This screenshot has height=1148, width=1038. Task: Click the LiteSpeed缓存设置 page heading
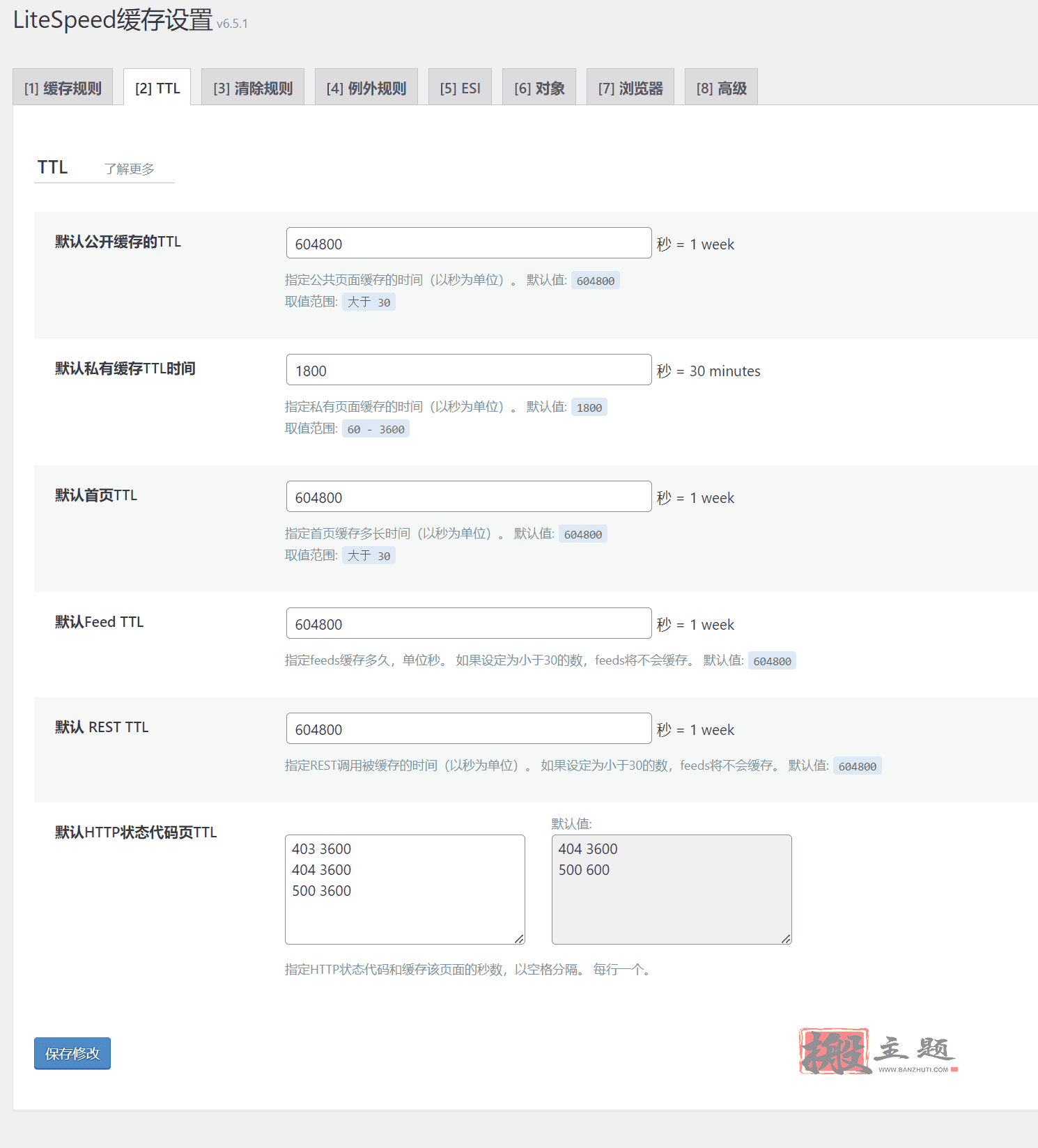coord(113,20)
